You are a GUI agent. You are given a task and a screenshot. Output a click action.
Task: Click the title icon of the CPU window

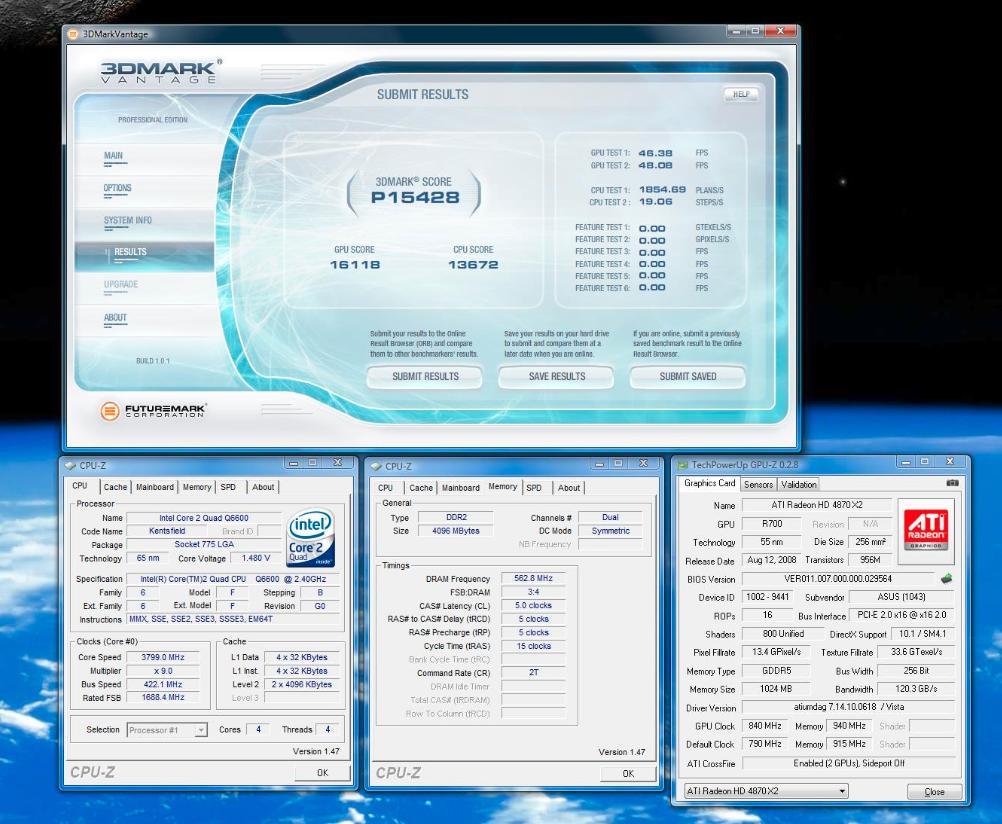(71, 466)
